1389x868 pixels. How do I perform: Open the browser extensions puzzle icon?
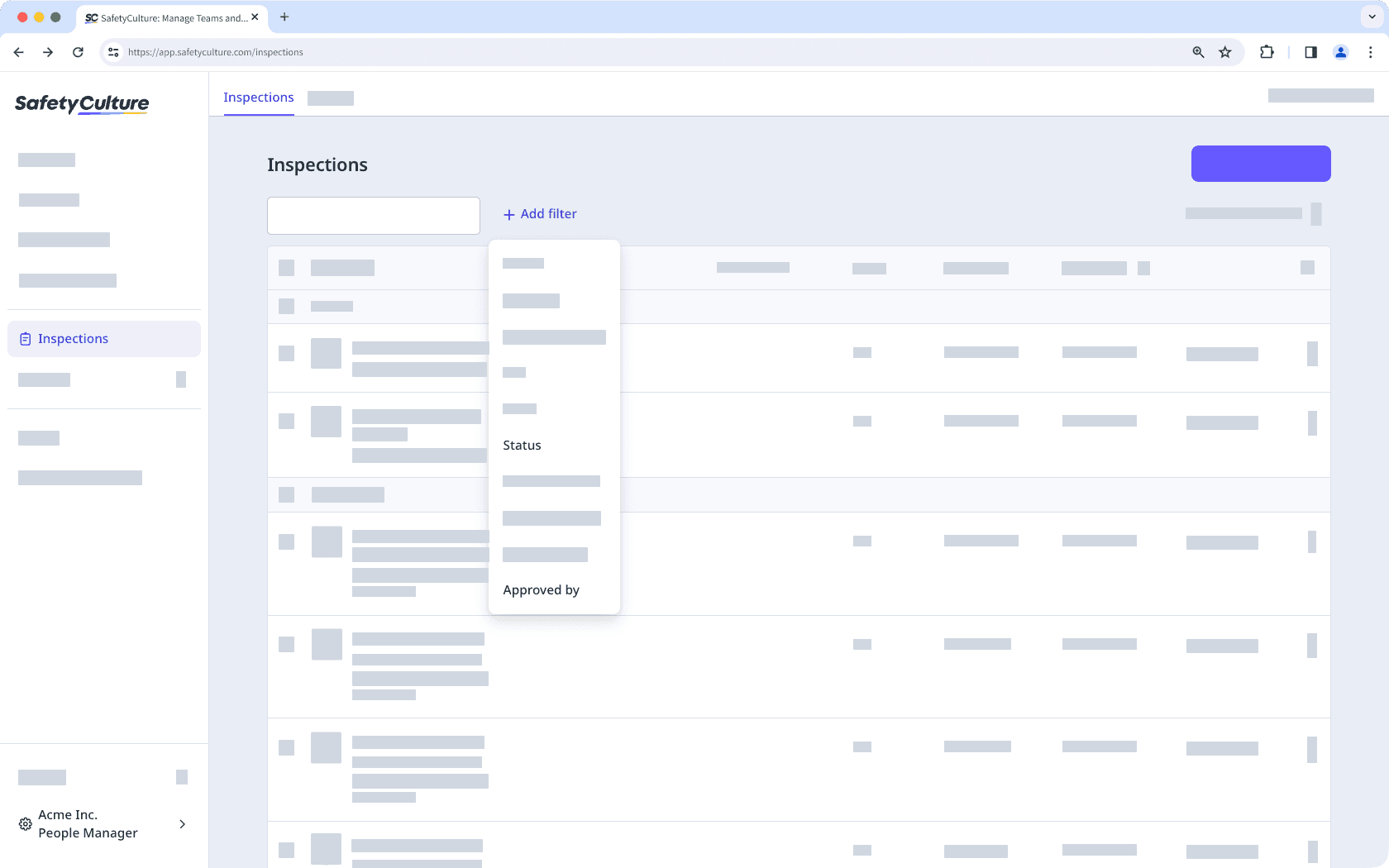pyautogui.click(x=1266, y=51)
